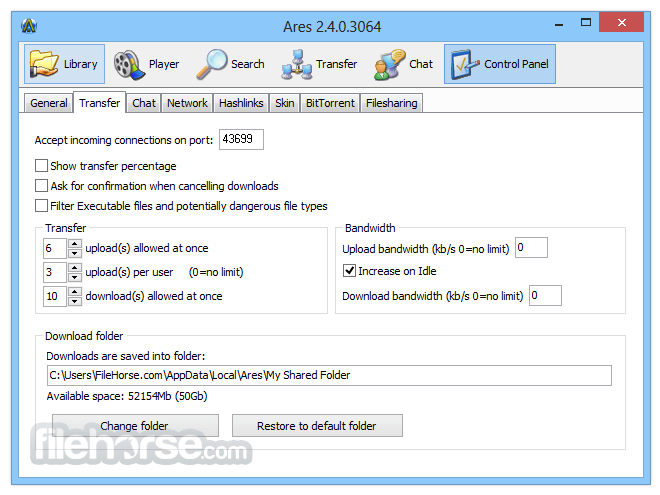Open the Player film reel icon
The width and height of the screenshot is (660, 495).
tap(129, 65)
